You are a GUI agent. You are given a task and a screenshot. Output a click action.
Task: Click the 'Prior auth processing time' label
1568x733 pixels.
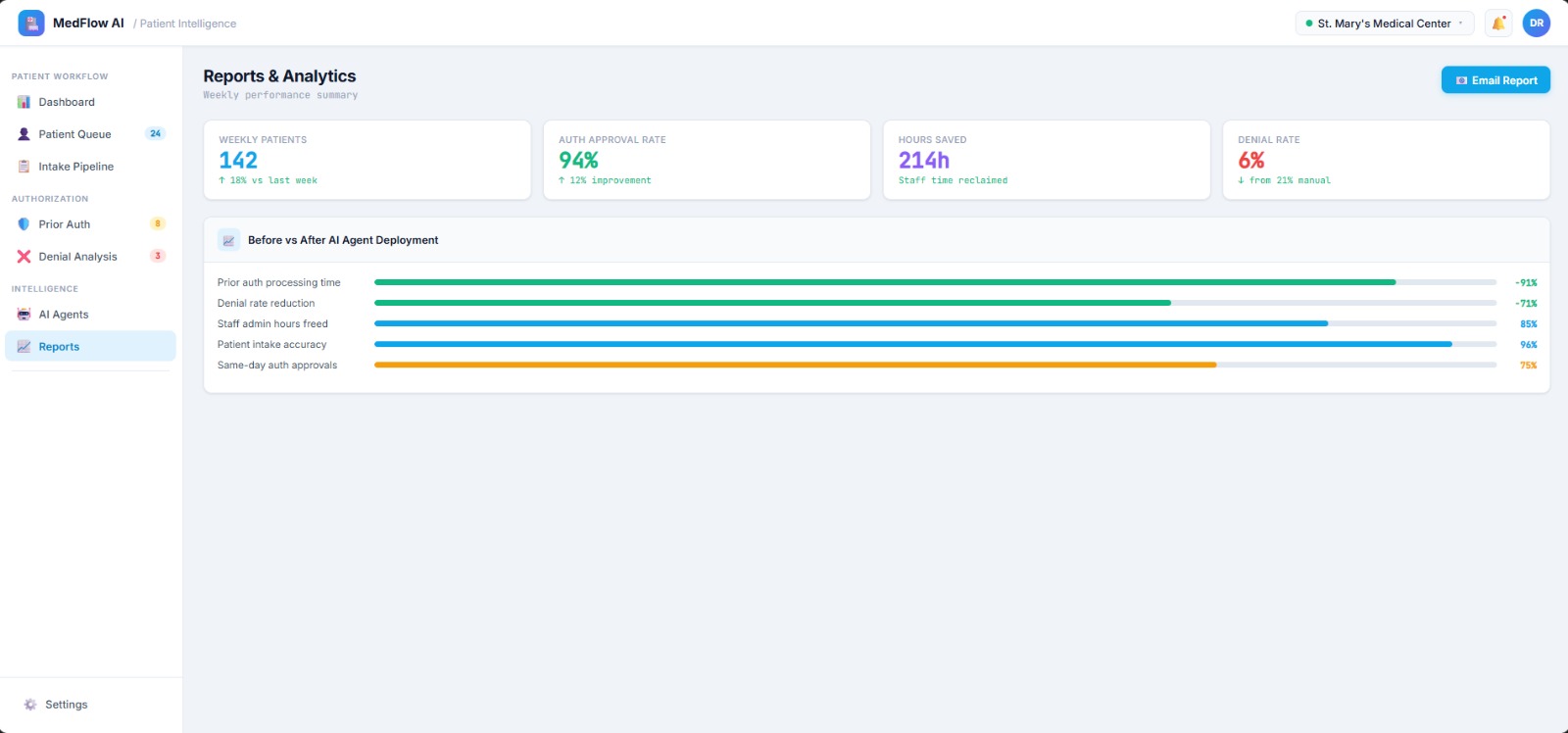(x=279, y=283)
